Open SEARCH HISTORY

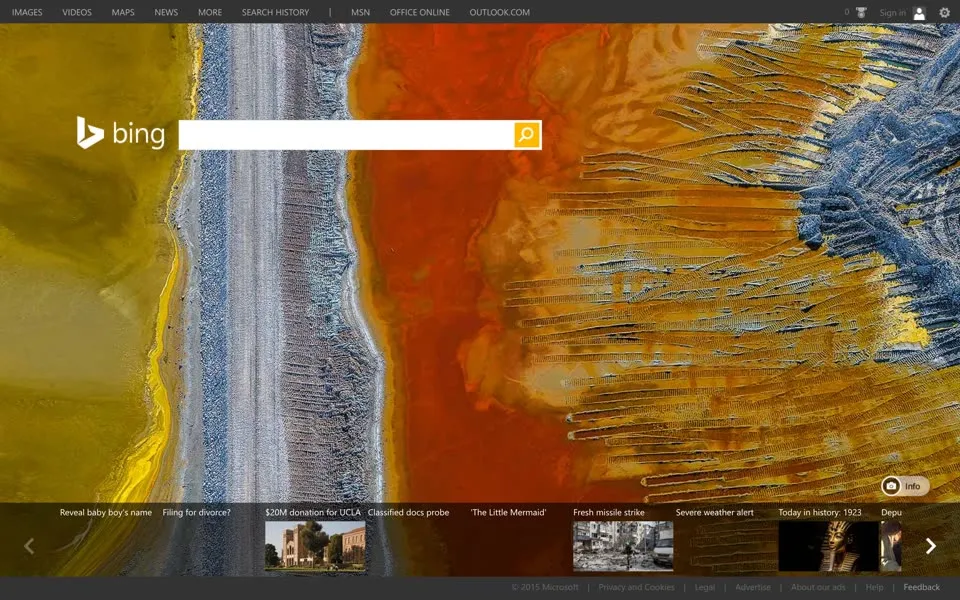(275, 12)
